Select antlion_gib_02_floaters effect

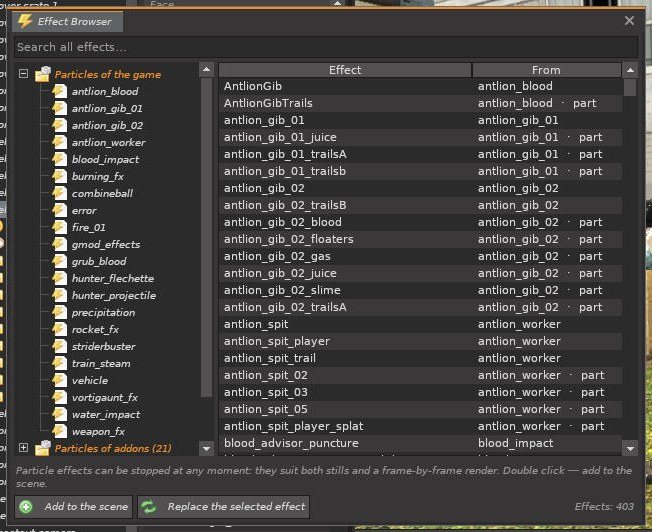coord(420,239)
